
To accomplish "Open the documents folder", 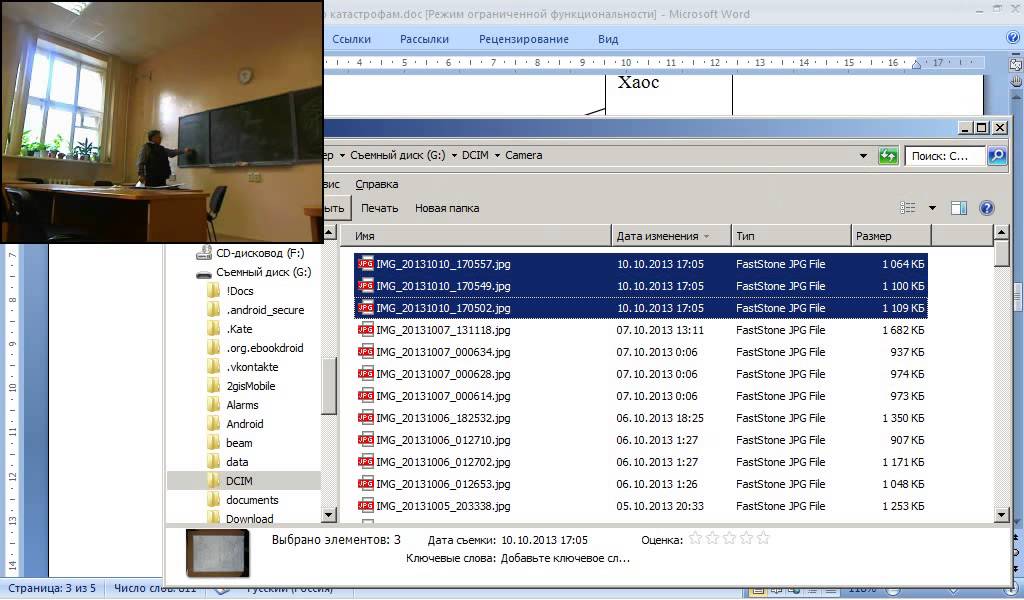I will point(252,499).
